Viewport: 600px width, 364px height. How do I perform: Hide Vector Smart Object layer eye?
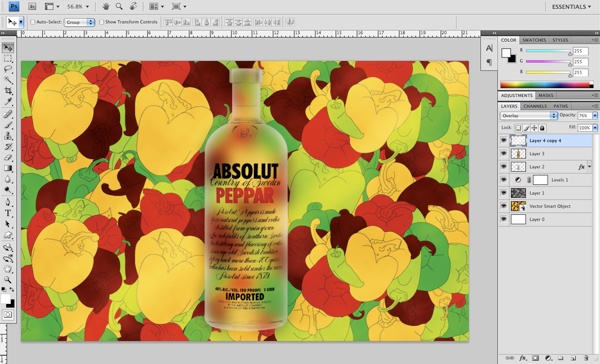504,206
